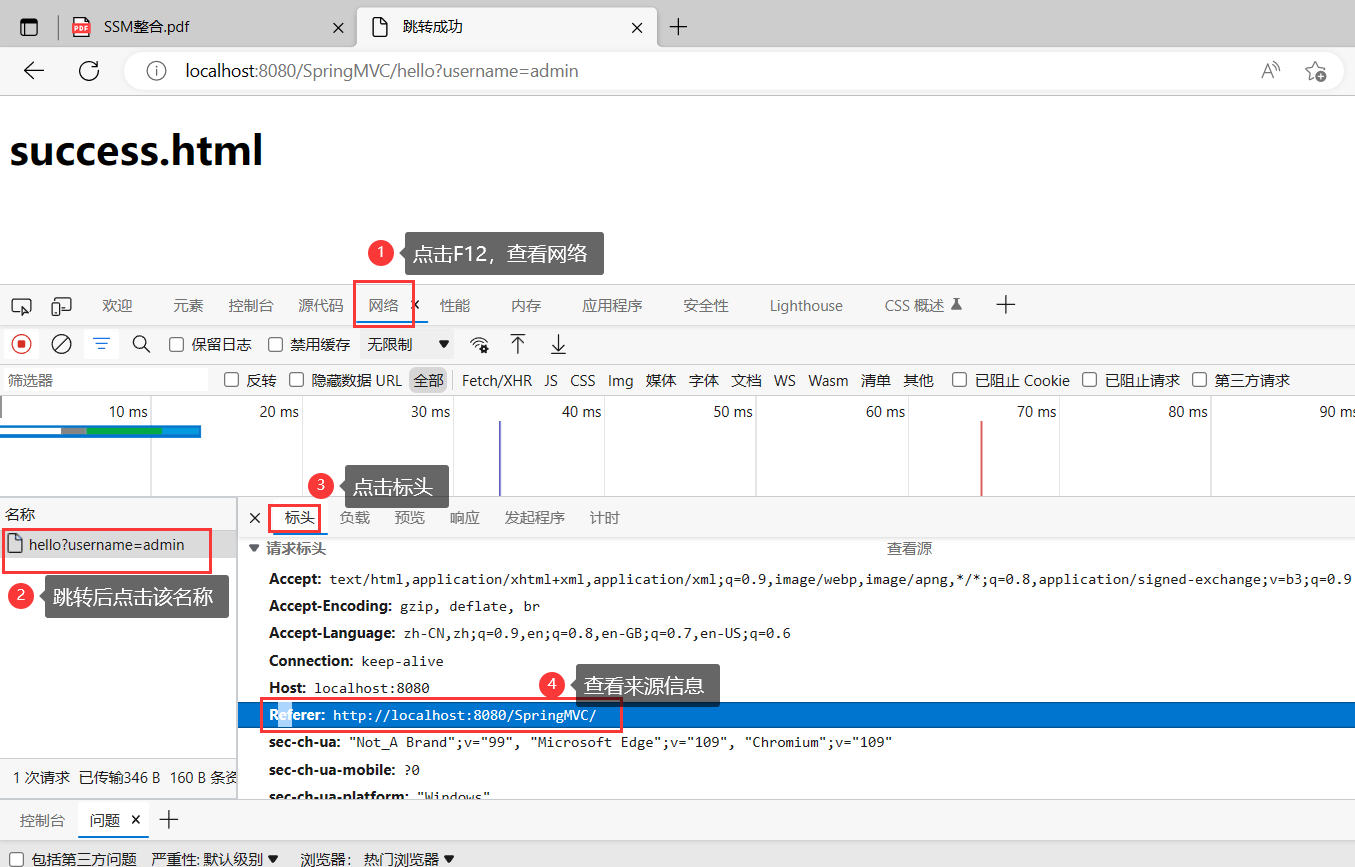
Task: Open the 响应 request detail tab
Action: point(465,518)
